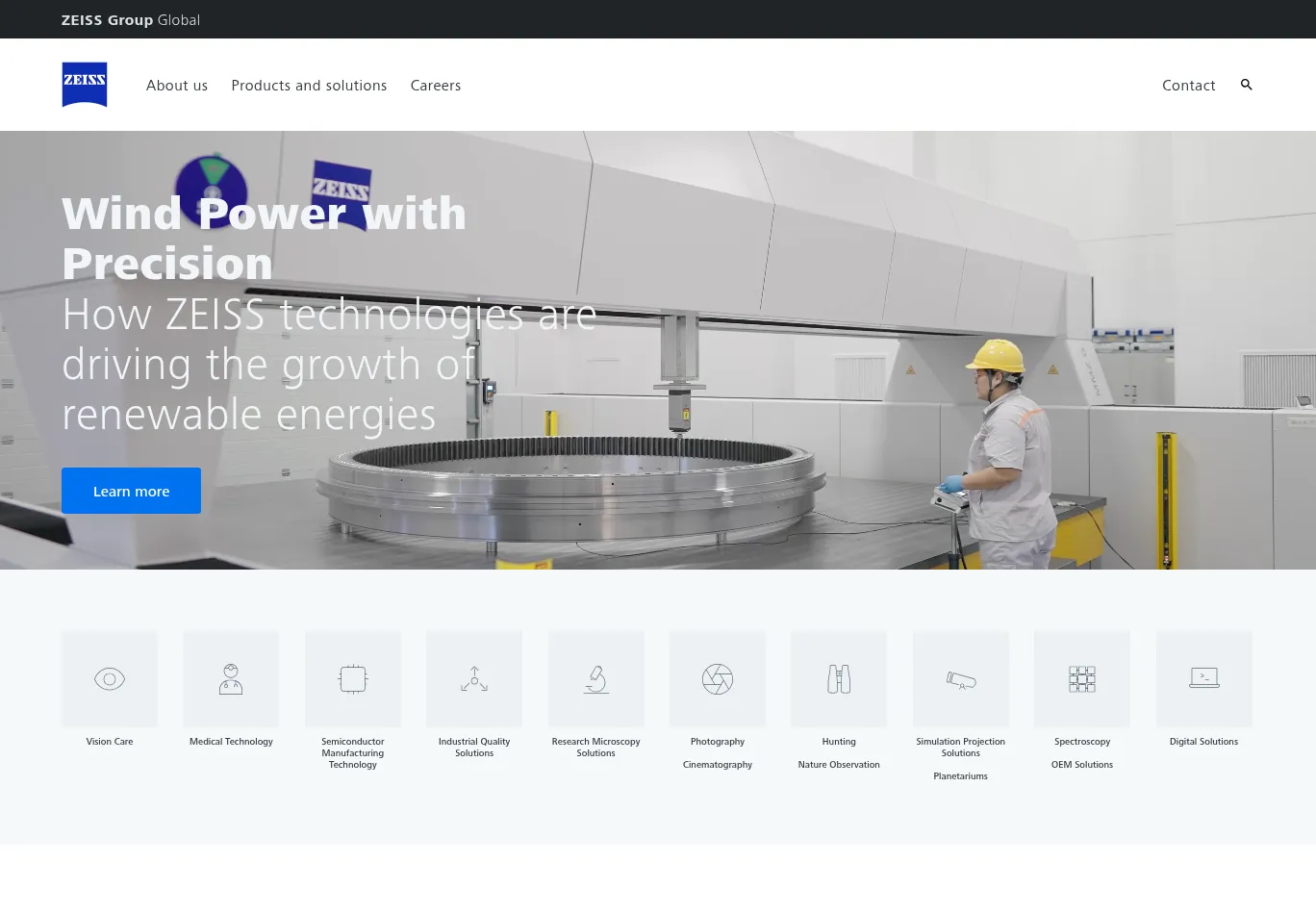Viewport: 1316px width, 914px height.
Task: Click the Semiconductor Manufacturing chip icon
Action: (353, 679)
